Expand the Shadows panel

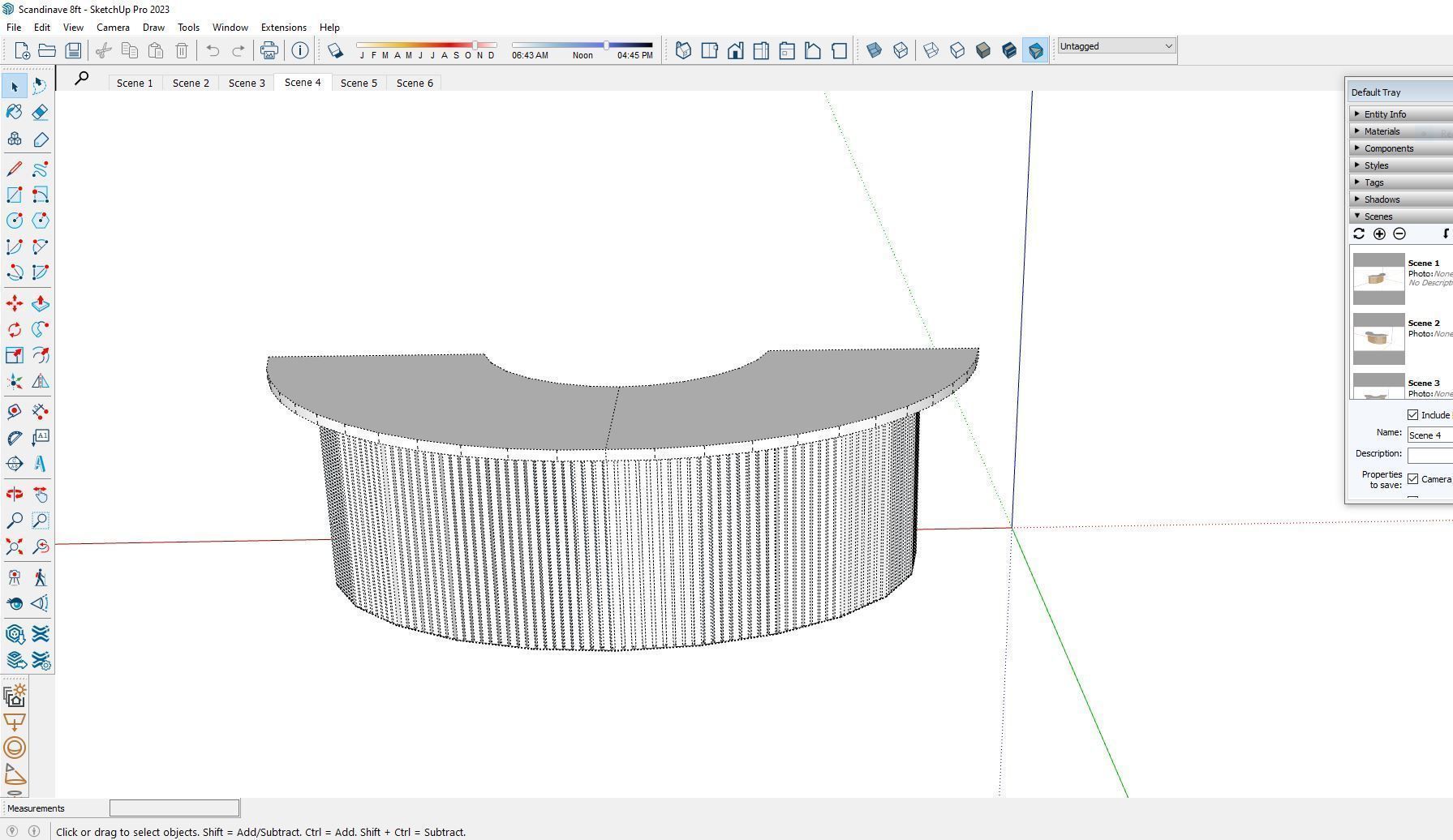click(x=1402, y=199)
